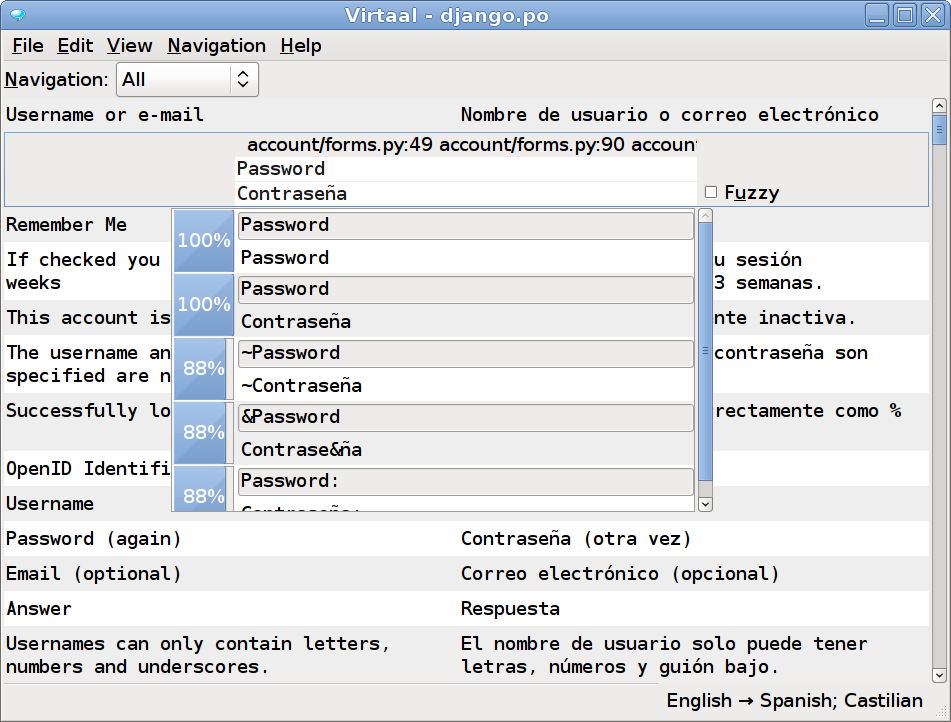Click the Virtaal app icon in title bar
The image size is (951, 722).
[x=17, y=15]
